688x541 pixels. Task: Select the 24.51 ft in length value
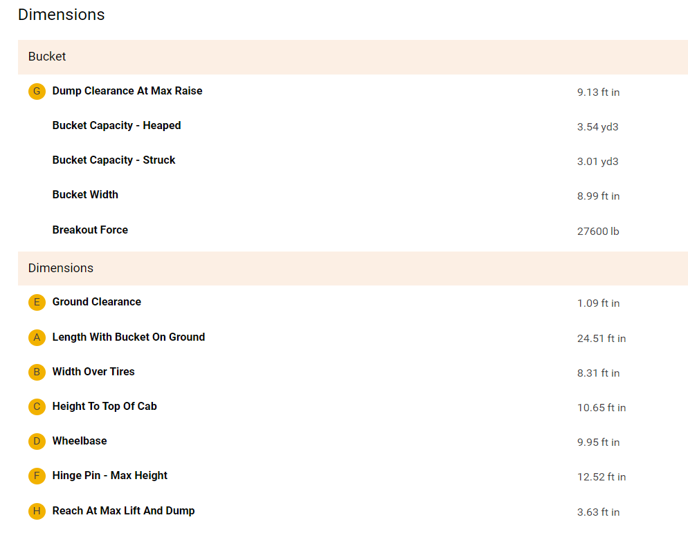pos(601,338)
